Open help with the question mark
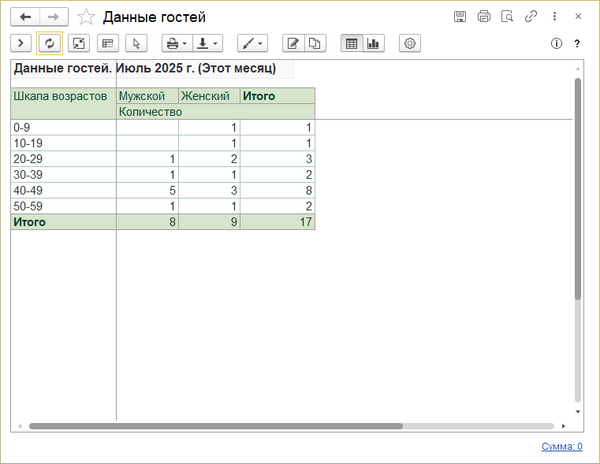 tap(577, 43)
